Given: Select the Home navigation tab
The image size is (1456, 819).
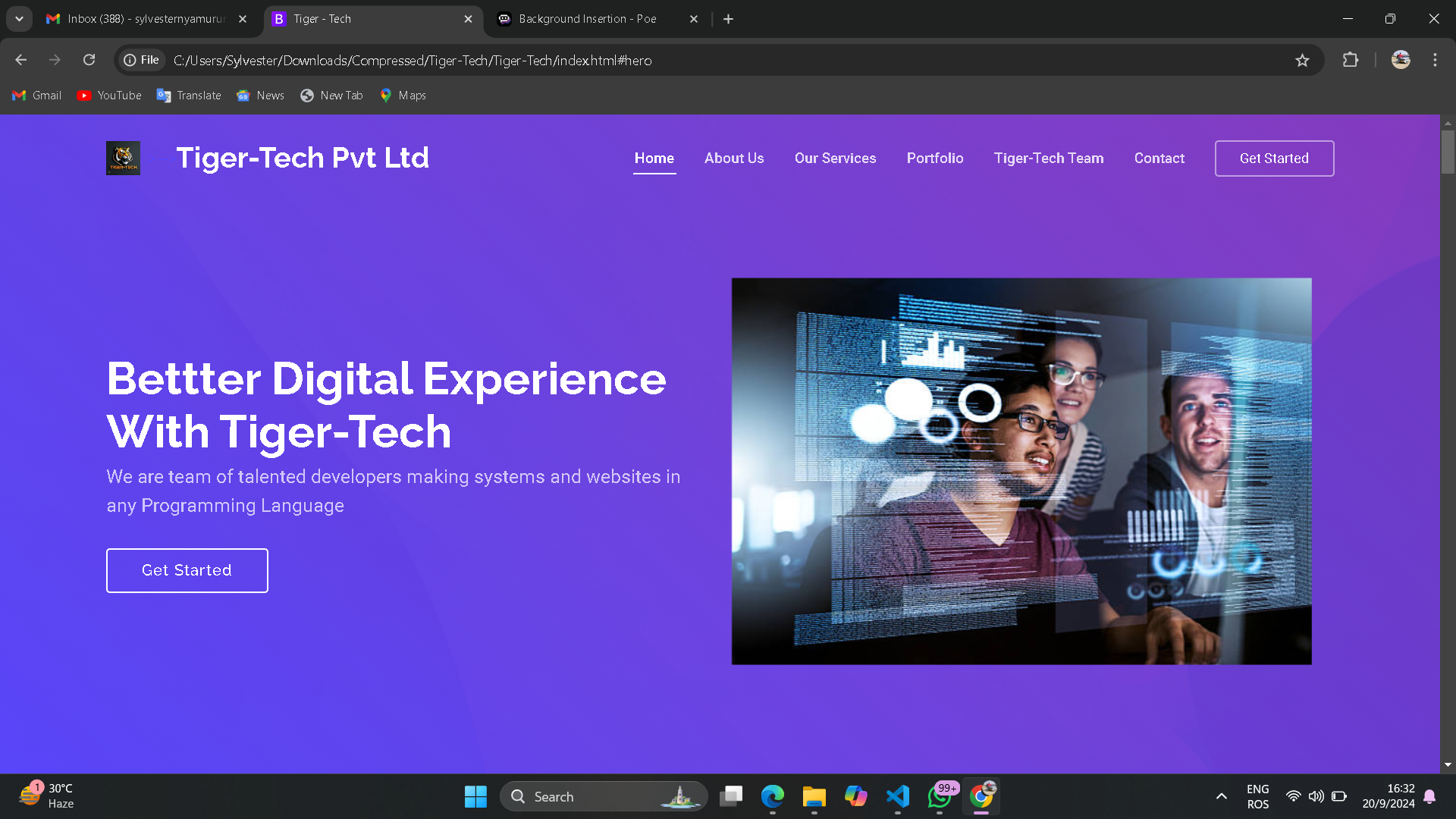Looking at the screenshot, I should pyautogui.click(x=655, y=158).
